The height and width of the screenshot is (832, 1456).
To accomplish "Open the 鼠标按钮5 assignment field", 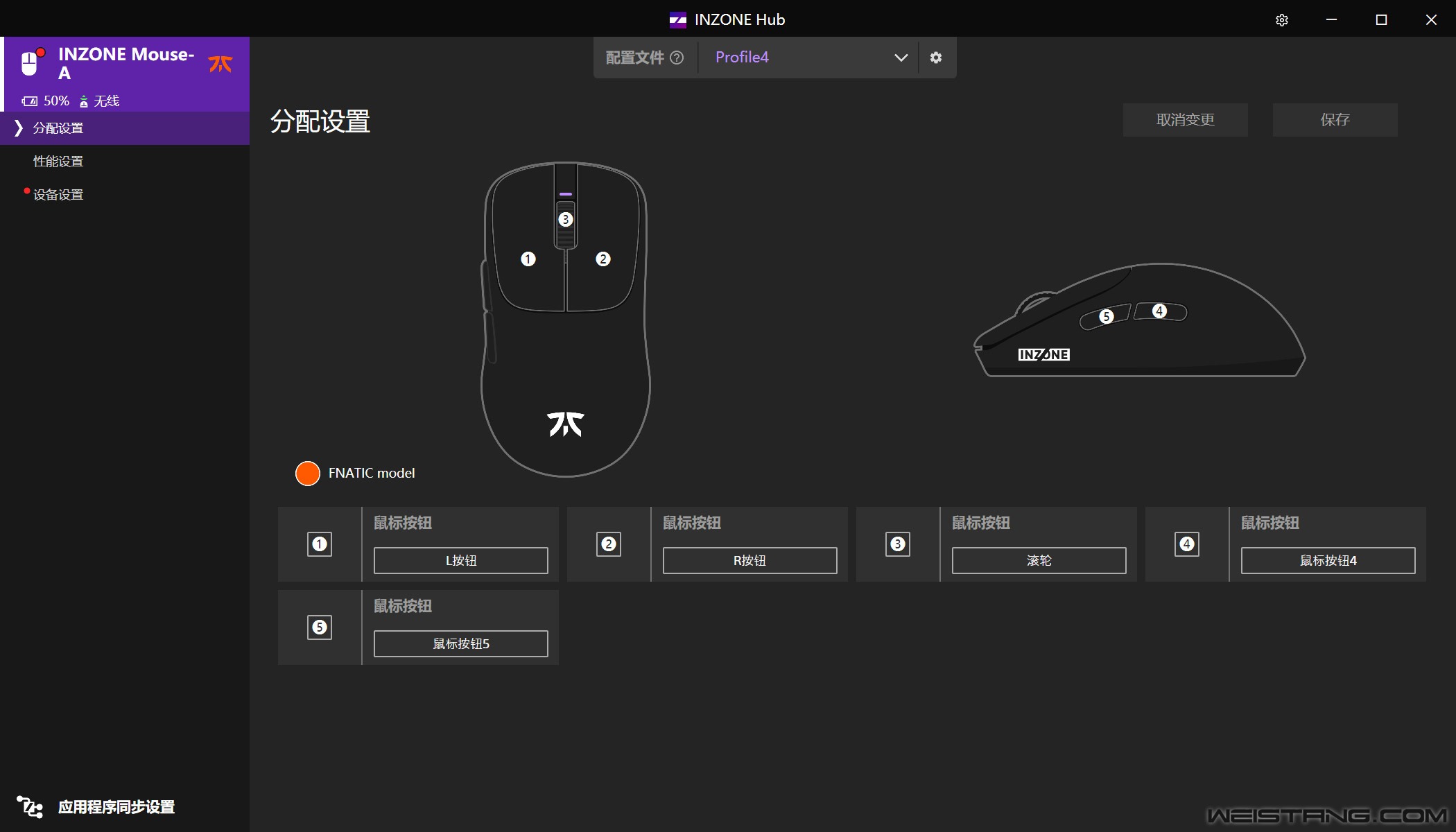I will click(461, 644).
